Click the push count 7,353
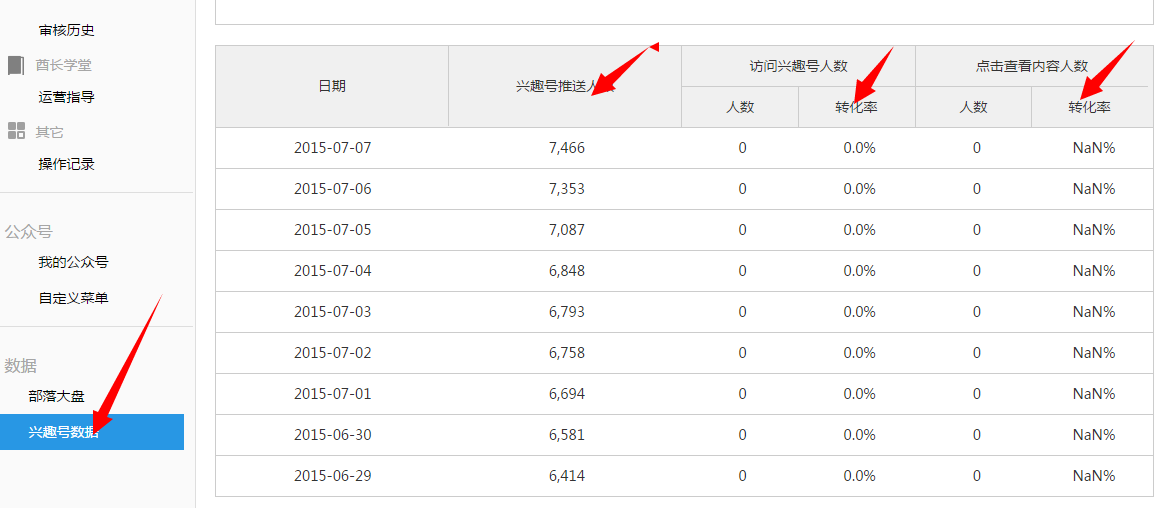 click(x=567, y=189)
